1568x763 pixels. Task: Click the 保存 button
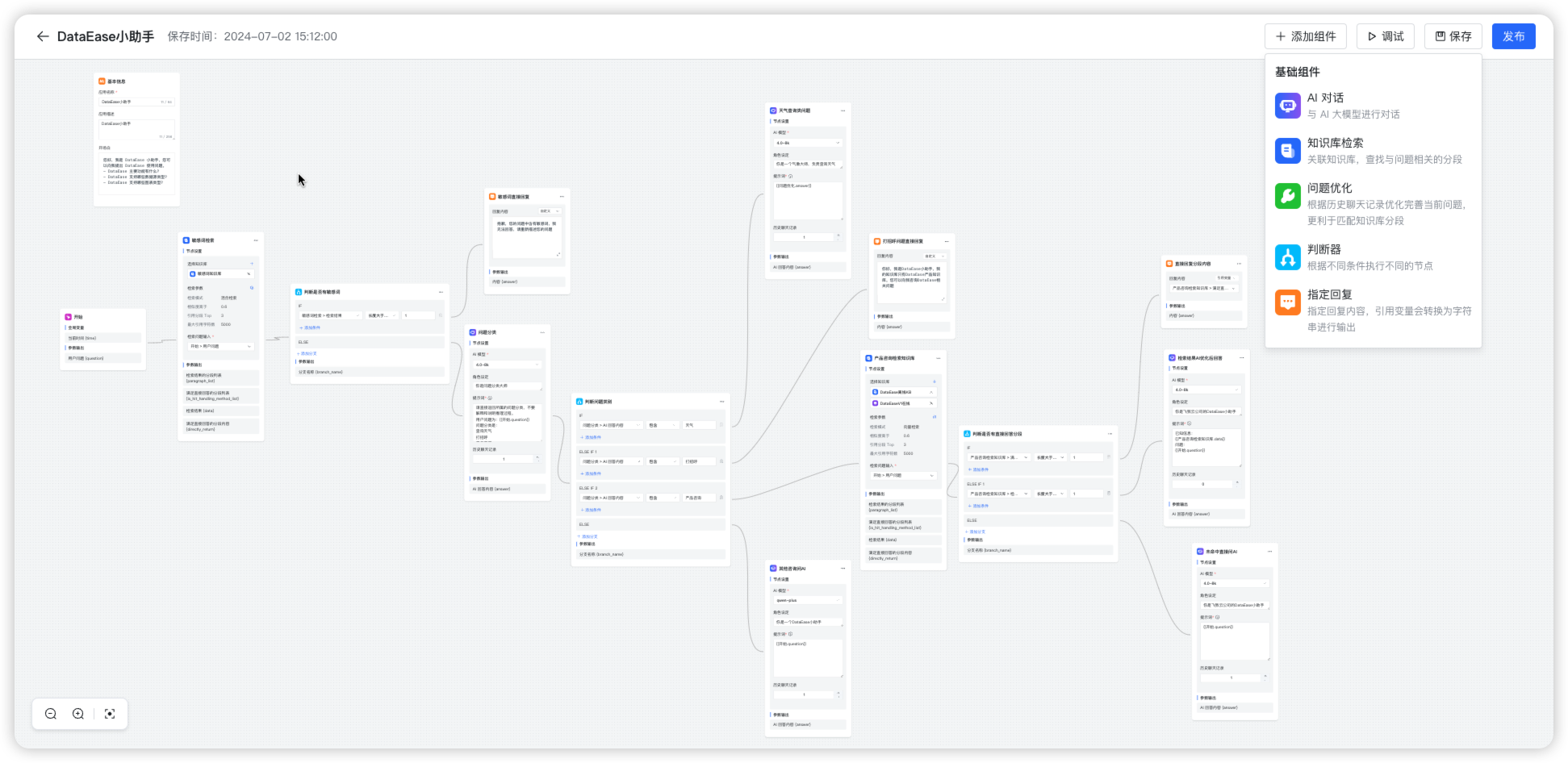[x=1453, y=36]
